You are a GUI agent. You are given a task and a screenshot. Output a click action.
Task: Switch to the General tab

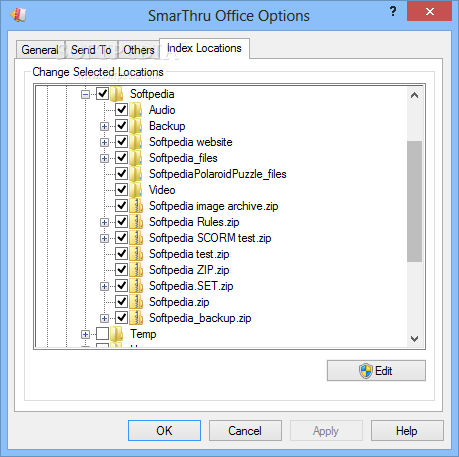click(40, 50)
